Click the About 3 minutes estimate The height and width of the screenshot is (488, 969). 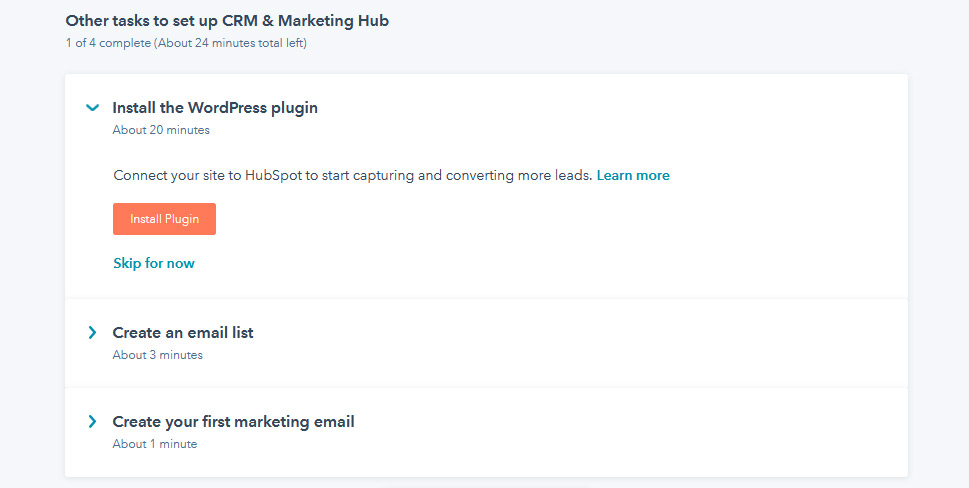pyautogui.click(x=158, y=355)
